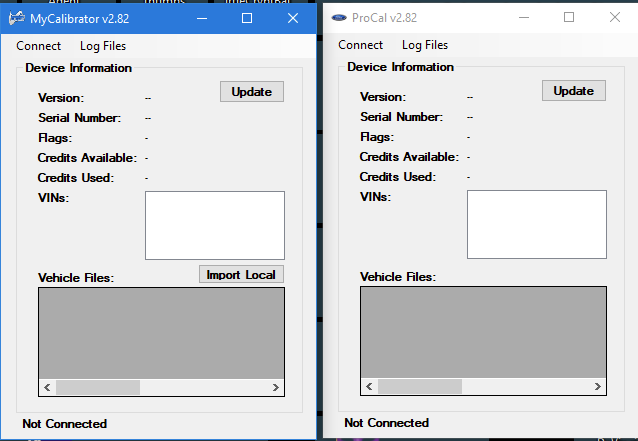
Task: Close the ProCal window
Action: [x=615, y=17]
